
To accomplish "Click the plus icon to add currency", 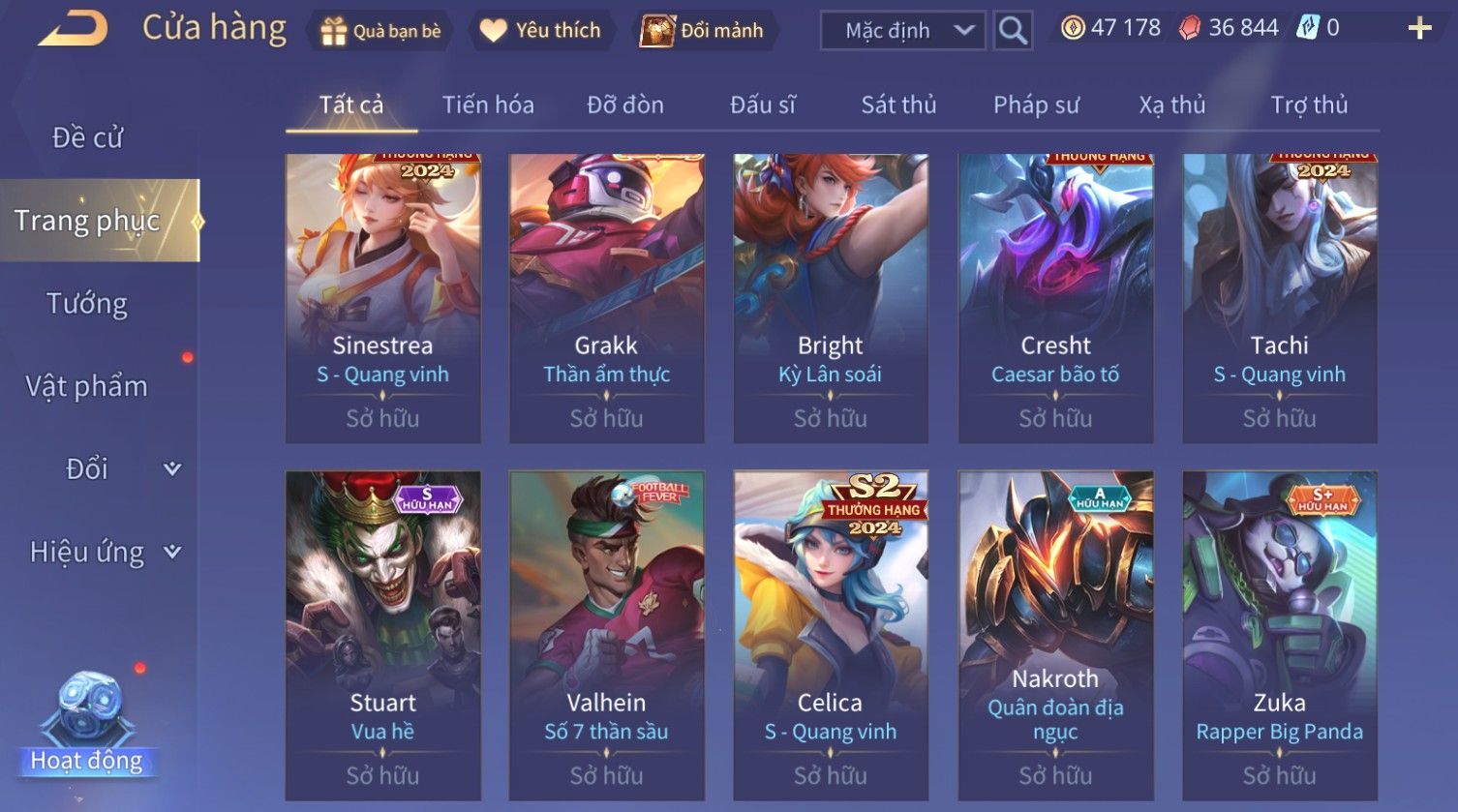I will [1419, 29].
